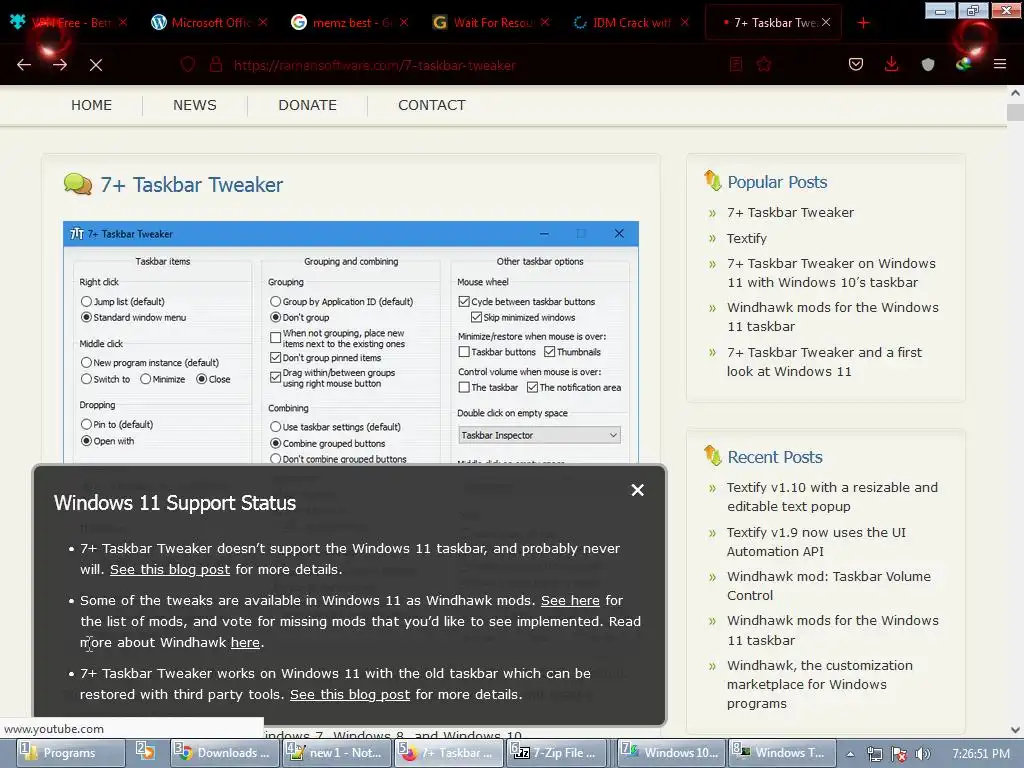Follow 'See this blog post' link about old taskbar
This screenshot has height=768, width=1024.
350,695
